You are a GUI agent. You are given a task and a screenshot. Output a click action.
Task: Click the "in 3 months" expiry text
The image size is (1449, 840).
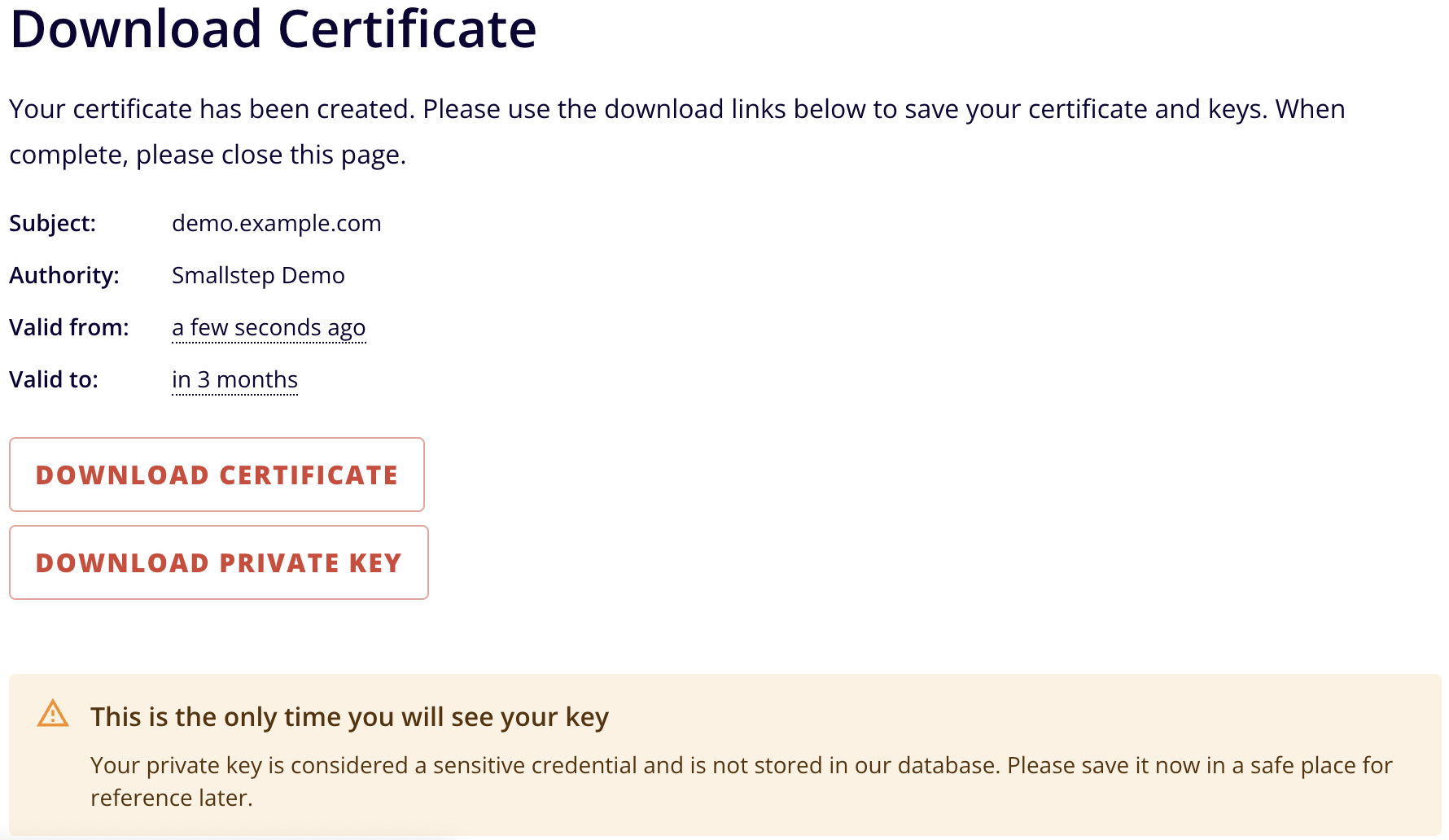tap(234, 379)
